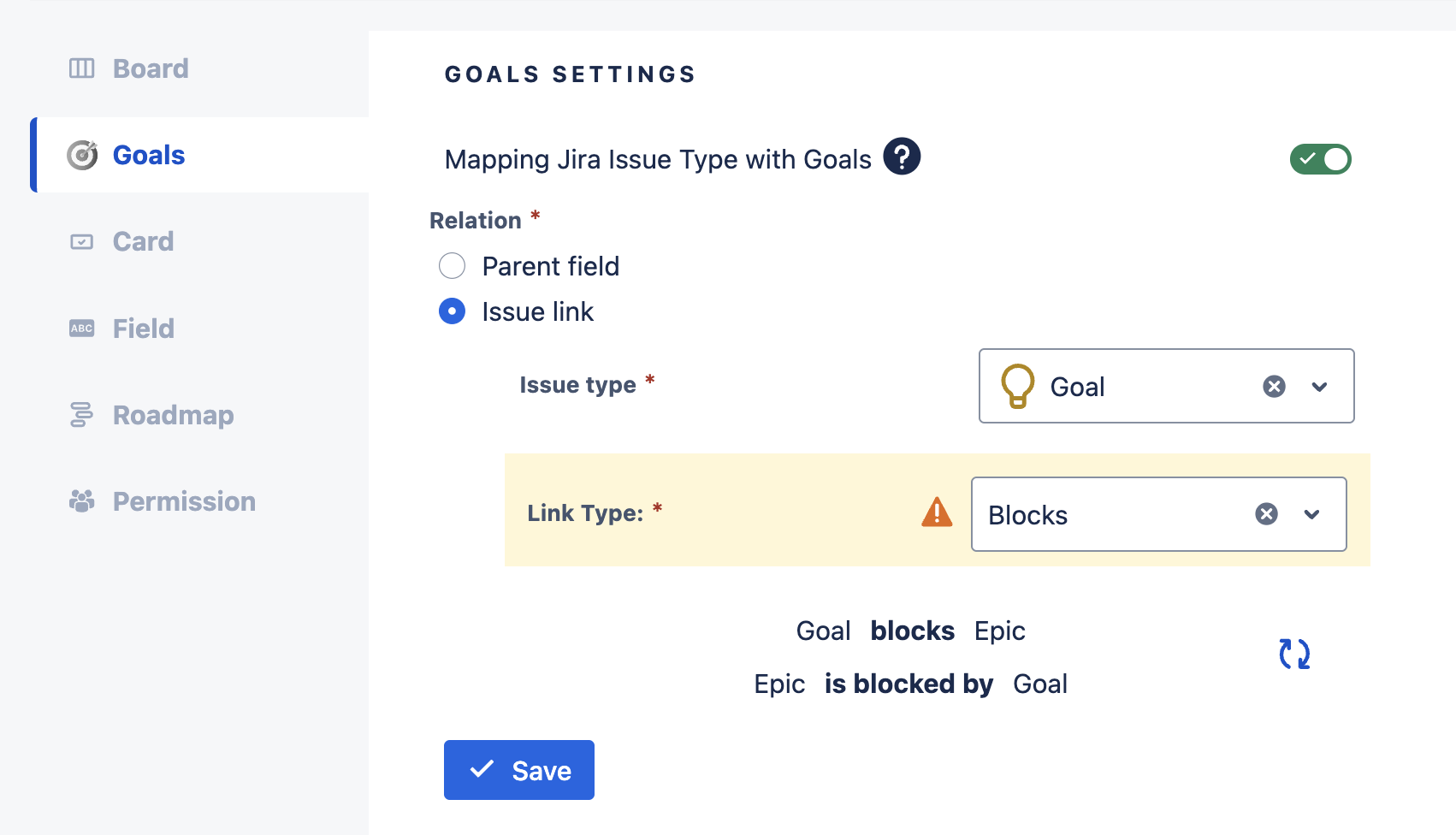The height and width of the screenshot is (835, 1456).
Task: Click the help question mark icon
Action: (x=902, y=157)
